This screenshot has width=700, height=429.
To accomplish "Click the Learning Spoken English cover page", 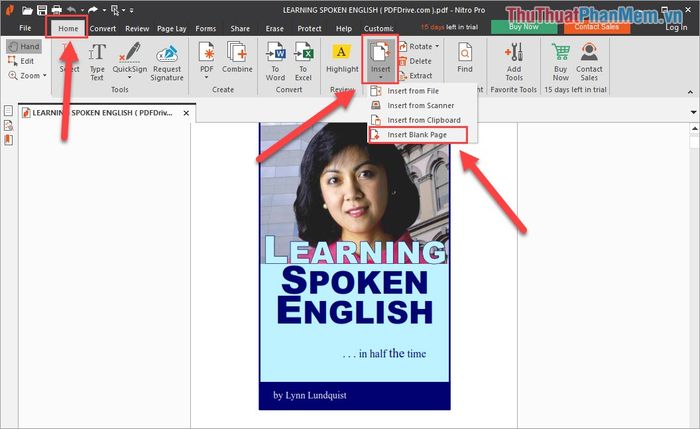I will [x=354, y=267].
